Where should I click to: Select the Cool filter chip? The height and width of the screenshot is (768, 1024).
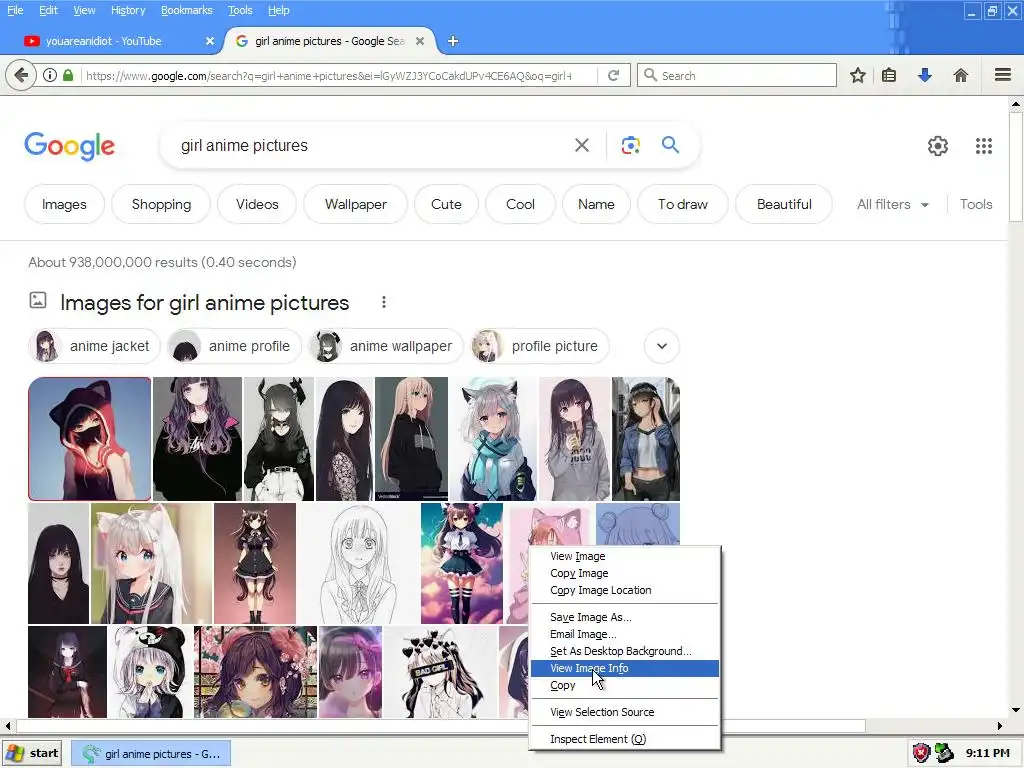520,204
